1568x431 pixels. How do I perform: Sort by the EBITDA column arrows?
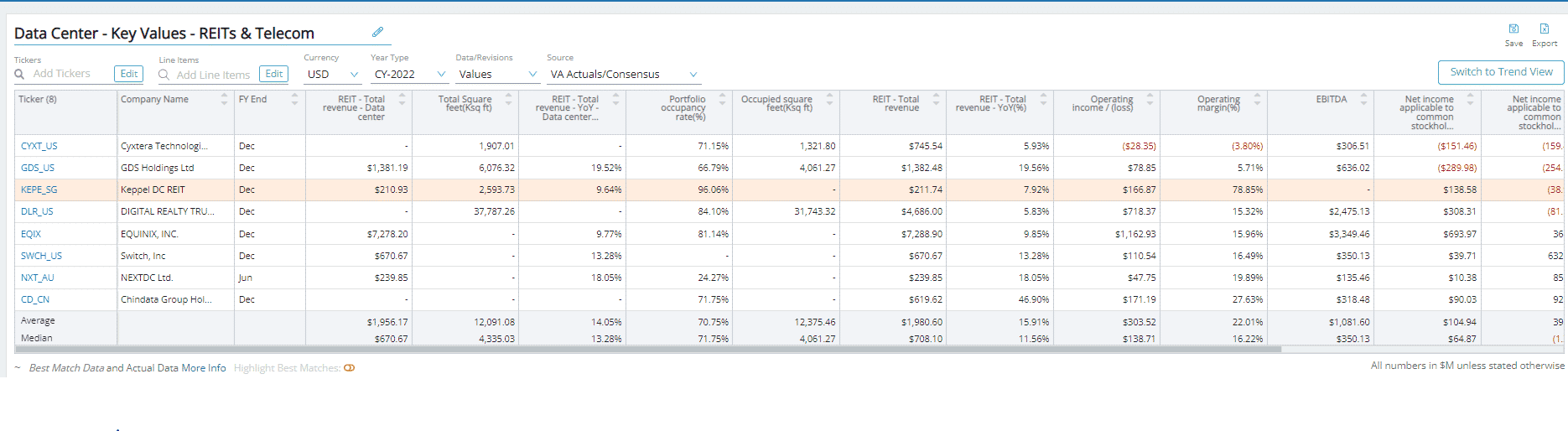click(x=1363, y=99)
